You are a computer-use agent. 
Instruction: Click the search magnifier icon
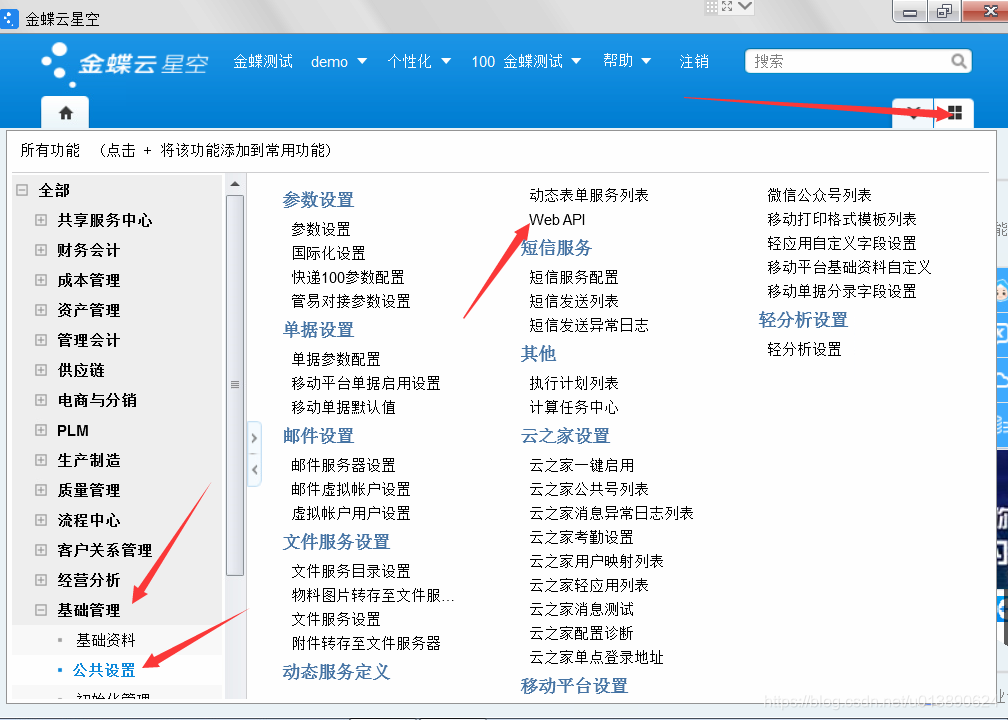(x=958, y=61)
